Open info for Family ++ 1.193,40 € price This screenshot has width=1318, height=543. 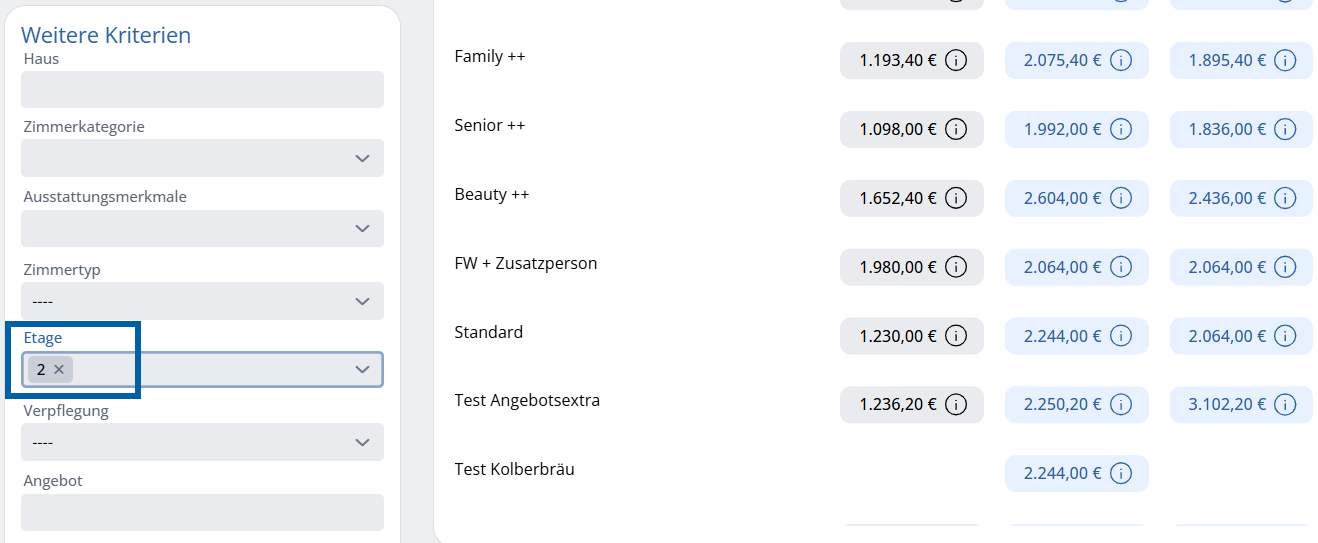(x=956, y=60)
